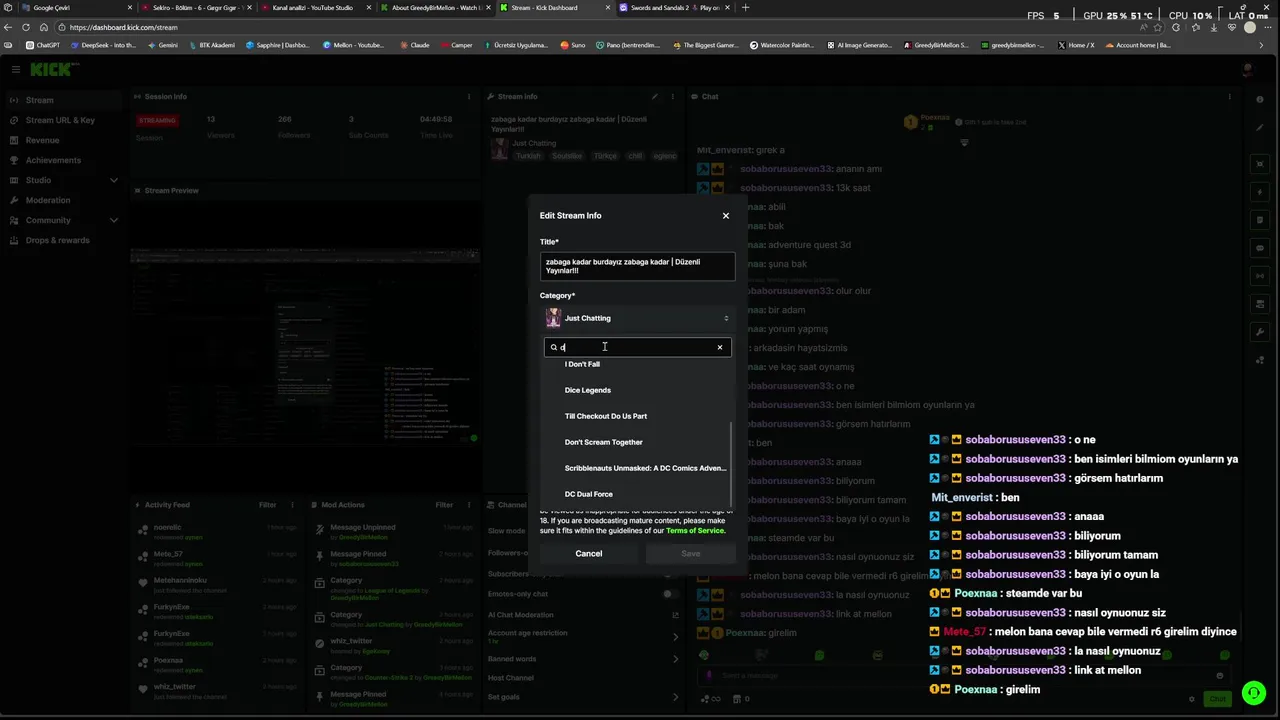Open the Terms of Service link
The width and height of the screenshot is (1280, 720).
pyautogui.click(x=696, y=530)
